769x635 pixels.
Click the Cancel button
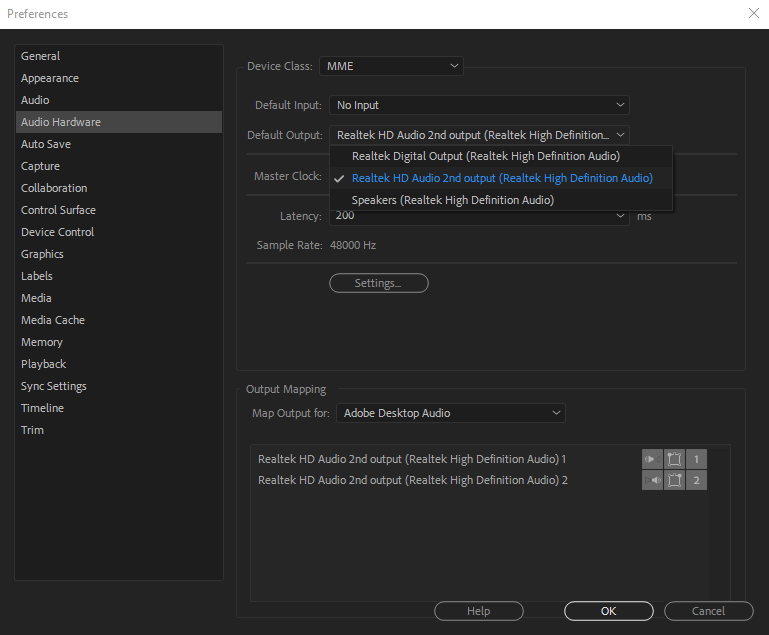pos(708,611)
